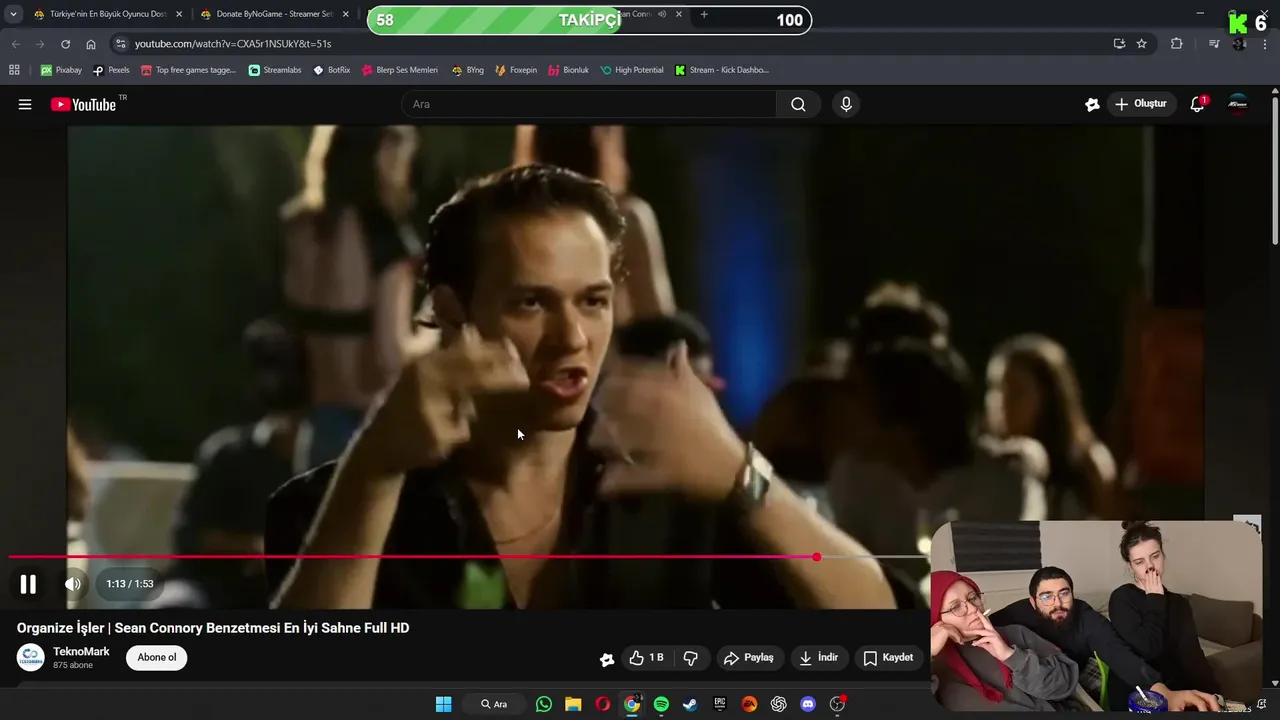Open the tab search dropdown arrow

13,14
